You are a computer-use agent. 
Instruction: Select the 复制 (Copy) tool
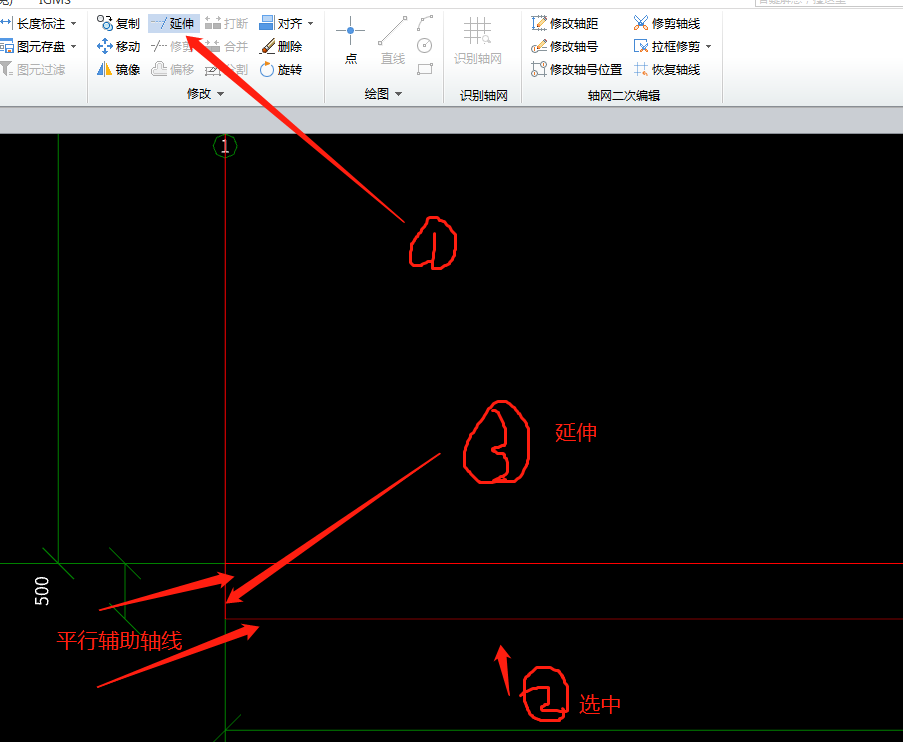tap(119, 23)
